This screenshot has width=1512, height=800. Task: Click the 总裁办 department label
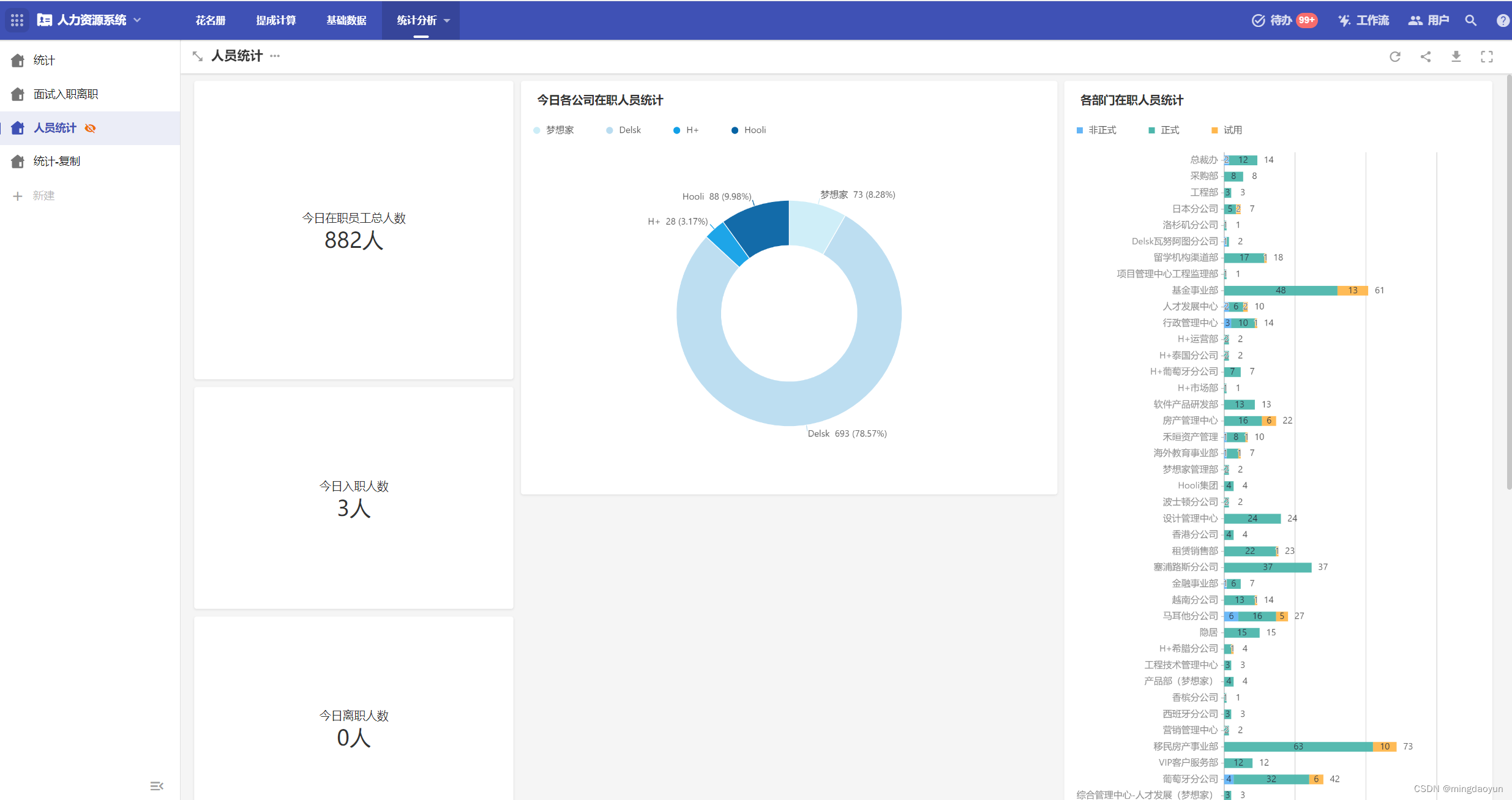click(1203, 160)
